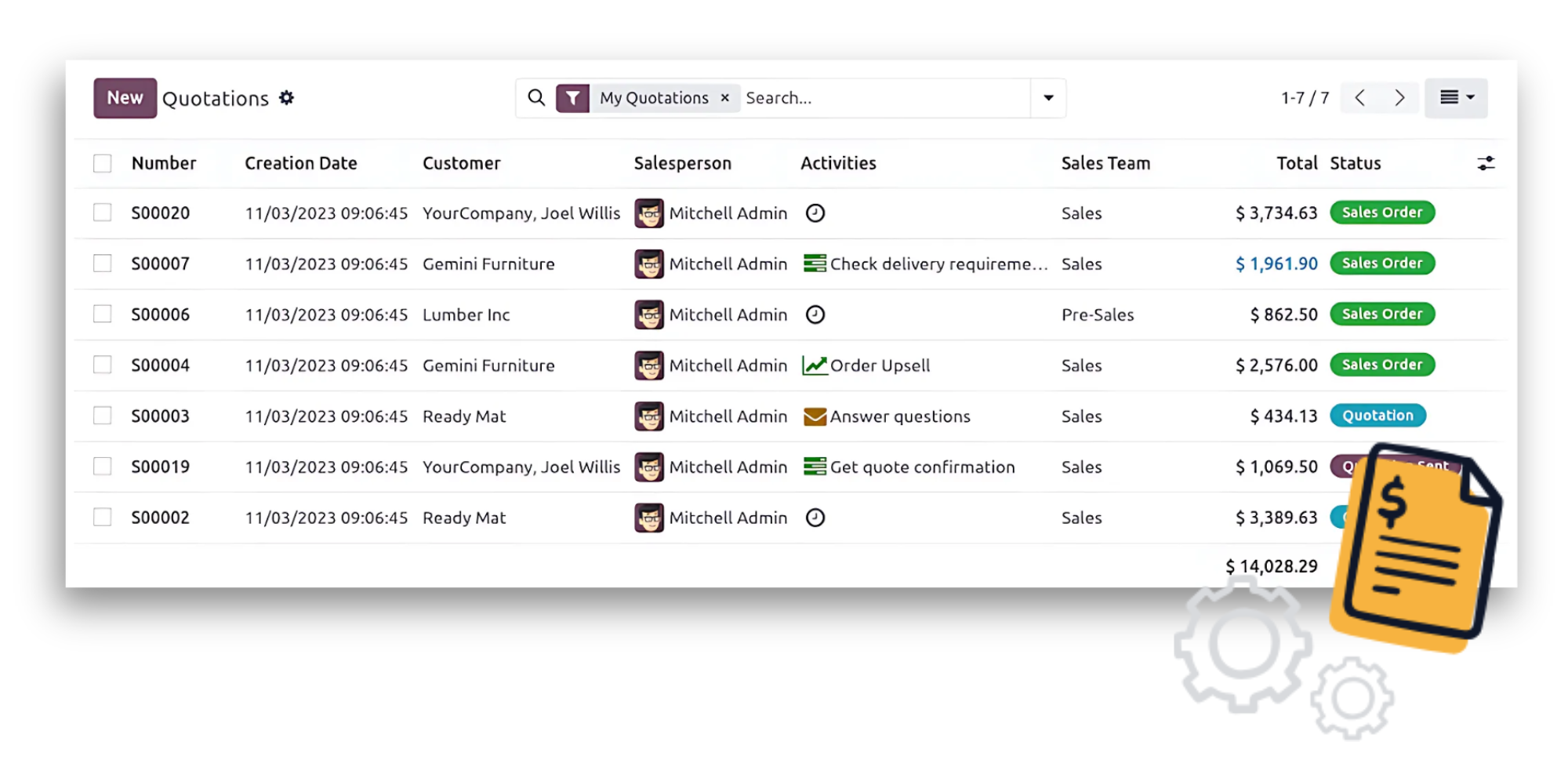Click the purple funnel filter icon
The height and width of the screenshot is (774, 1568).
point(573,99)
